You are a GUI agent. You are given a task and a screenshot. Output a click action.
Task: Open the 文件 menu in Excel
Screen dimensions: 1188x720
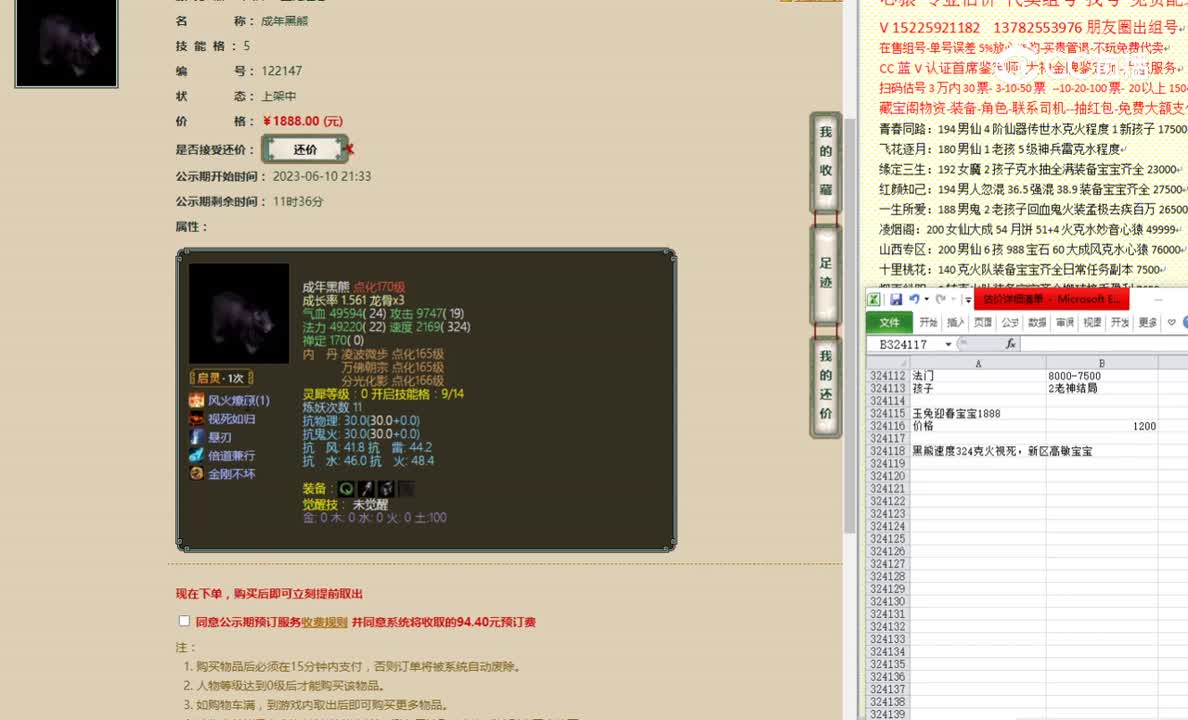[891, 321]
